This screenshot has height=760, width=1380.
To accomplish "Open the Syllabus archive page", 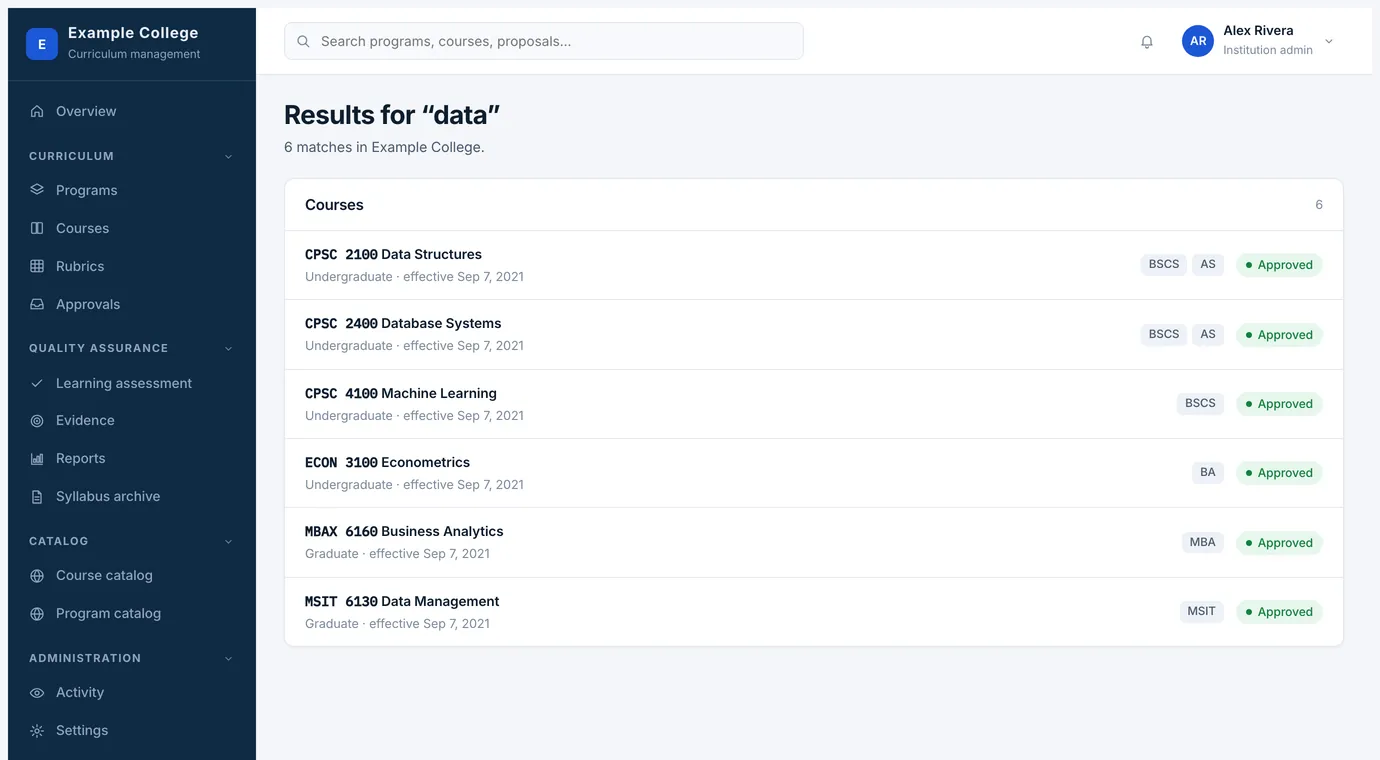I will point(132,497).
